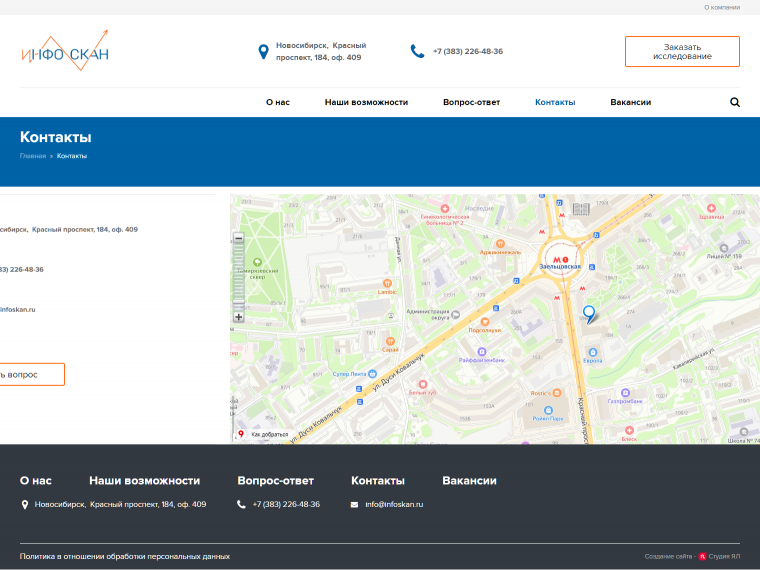Click the Аджикинежаль restaurant icon on map
760x570 pixels.
click(x=500, y=243)
